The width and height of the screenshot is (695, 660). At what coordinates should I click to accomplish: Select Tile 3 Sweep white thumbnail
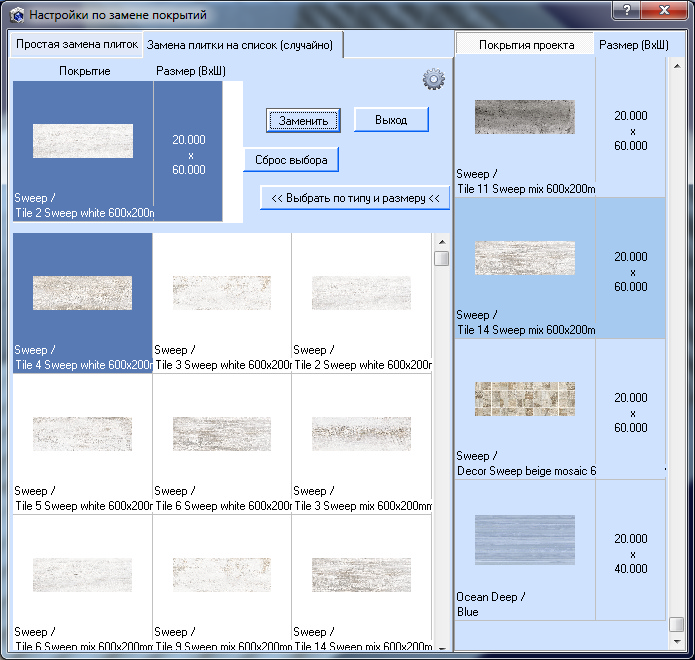[222, 293]
